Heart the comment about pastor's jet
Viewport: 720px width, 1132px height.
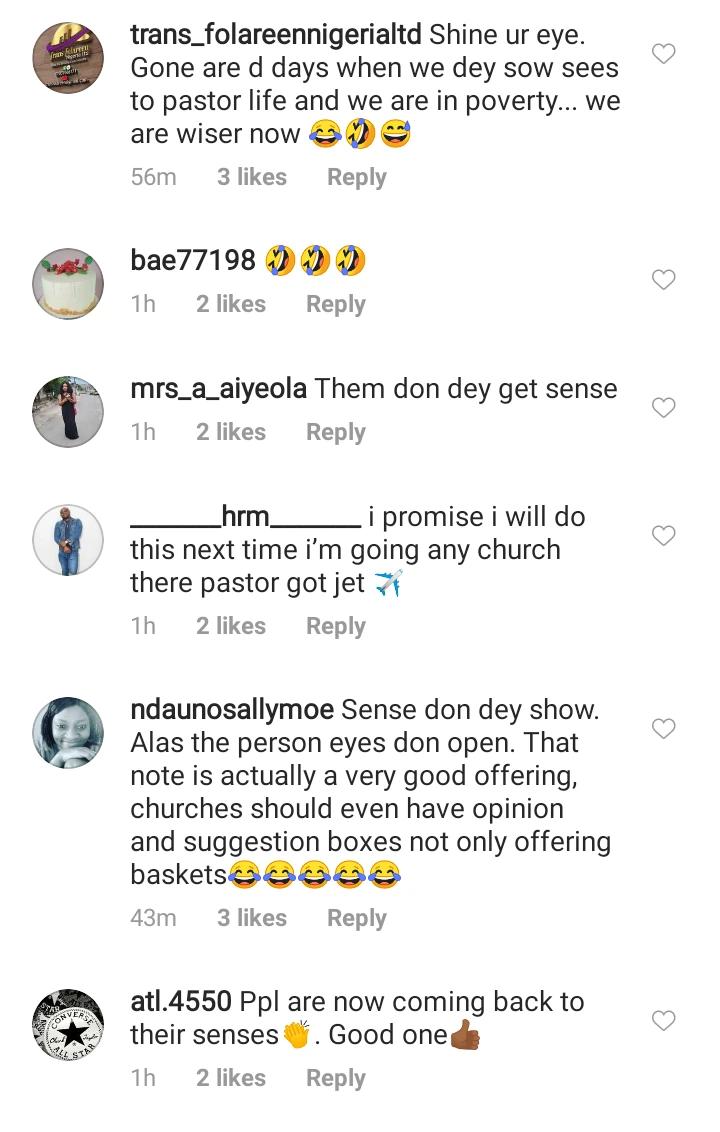coord(664,536)
